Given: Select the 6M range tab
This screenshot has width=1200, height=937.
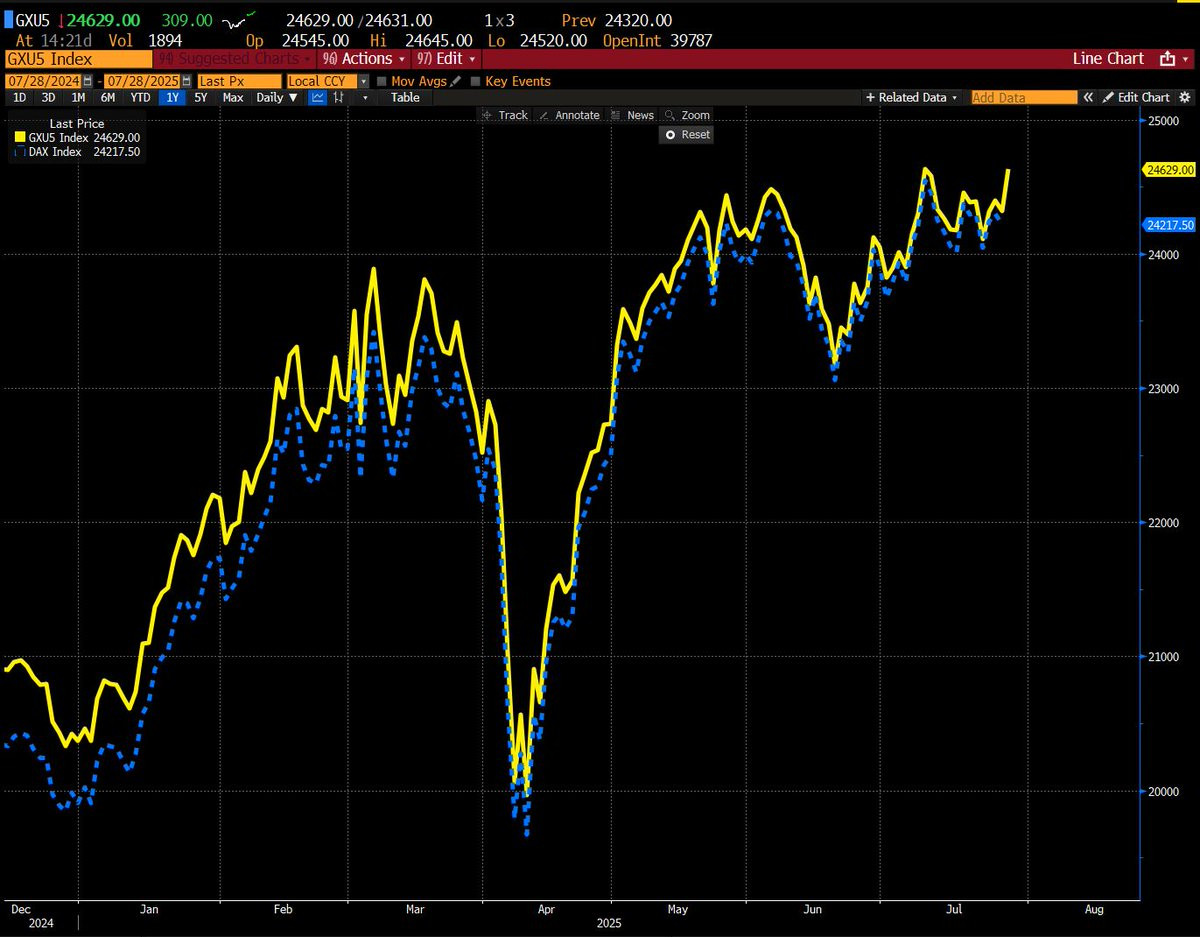Looking at the screenshot, I should coord(107,97).
